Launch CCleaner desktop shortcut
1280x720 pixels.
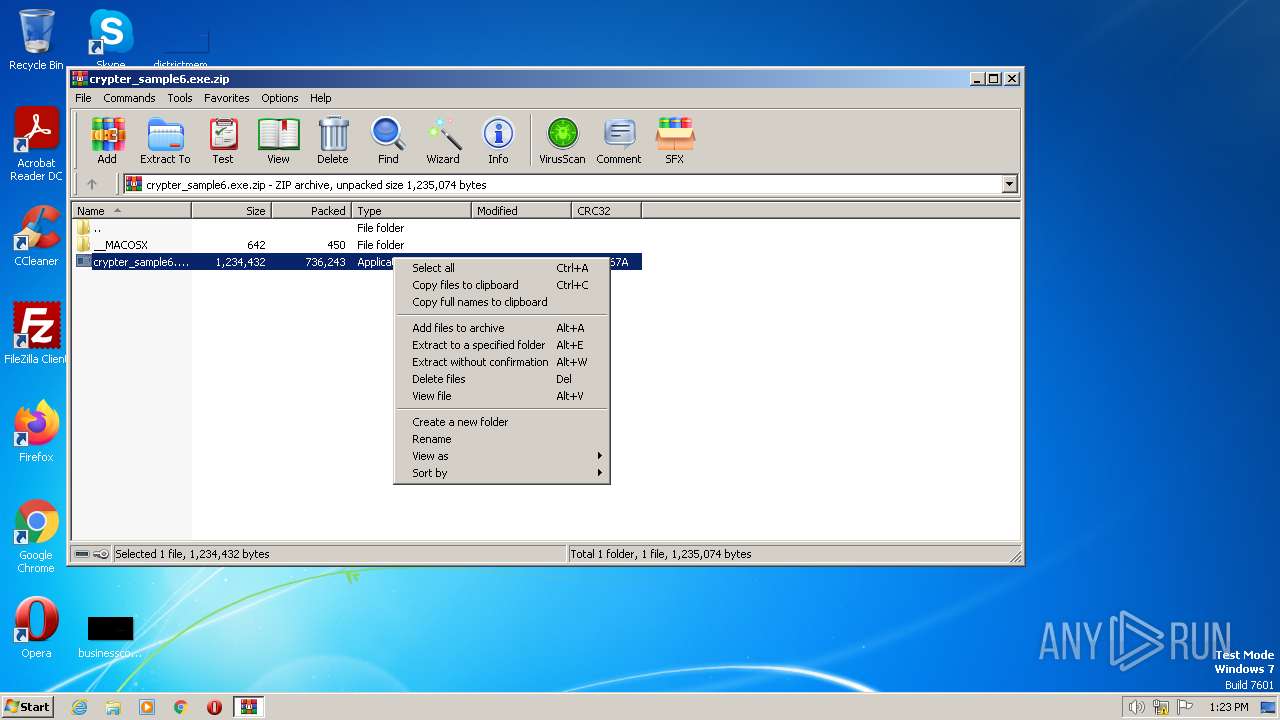[x=36, y=236]
